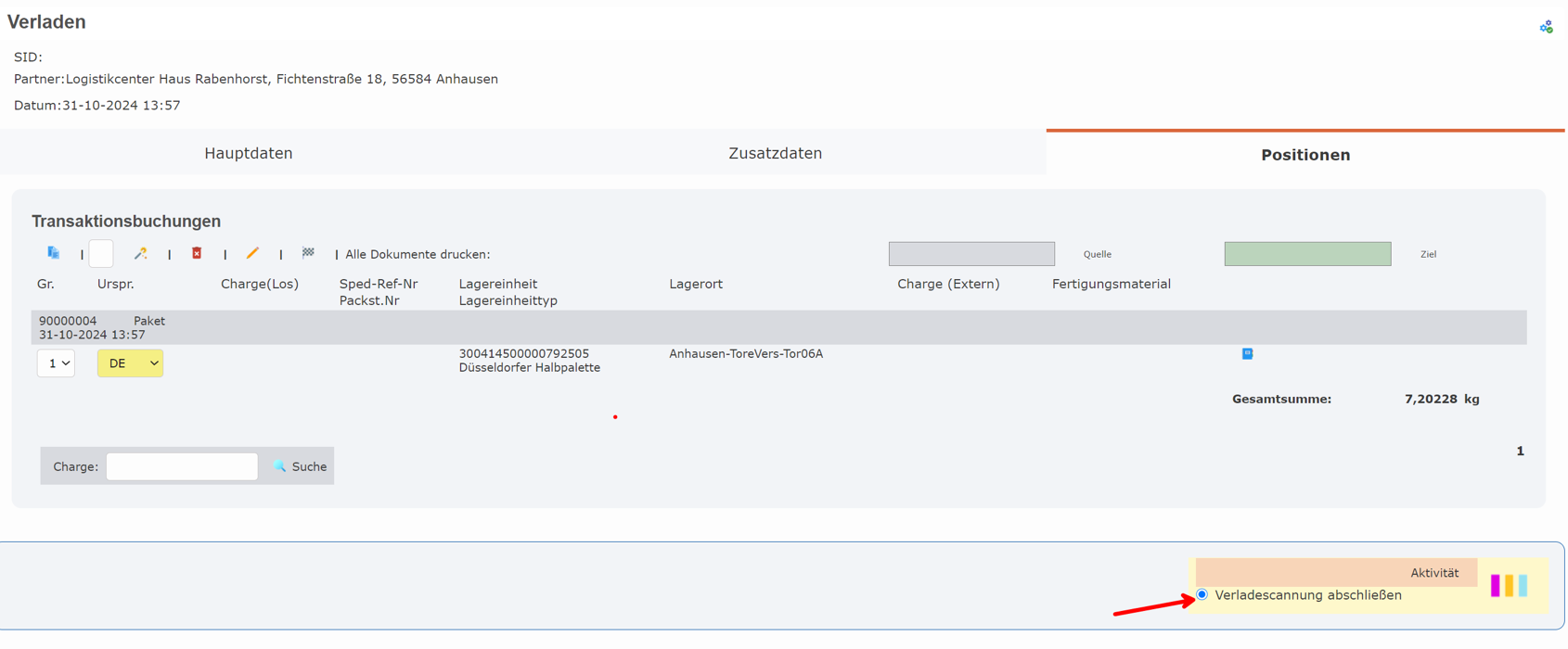Click the red delete trash icon
The height and width of the screenshot is (649, 1568).
tap(197, 253)
